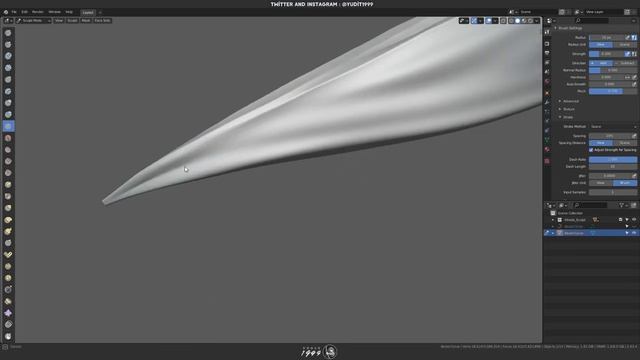Open the Active Tool properties tab
Image resolution: width=640 pixels, height=360 pixels.
547,32
